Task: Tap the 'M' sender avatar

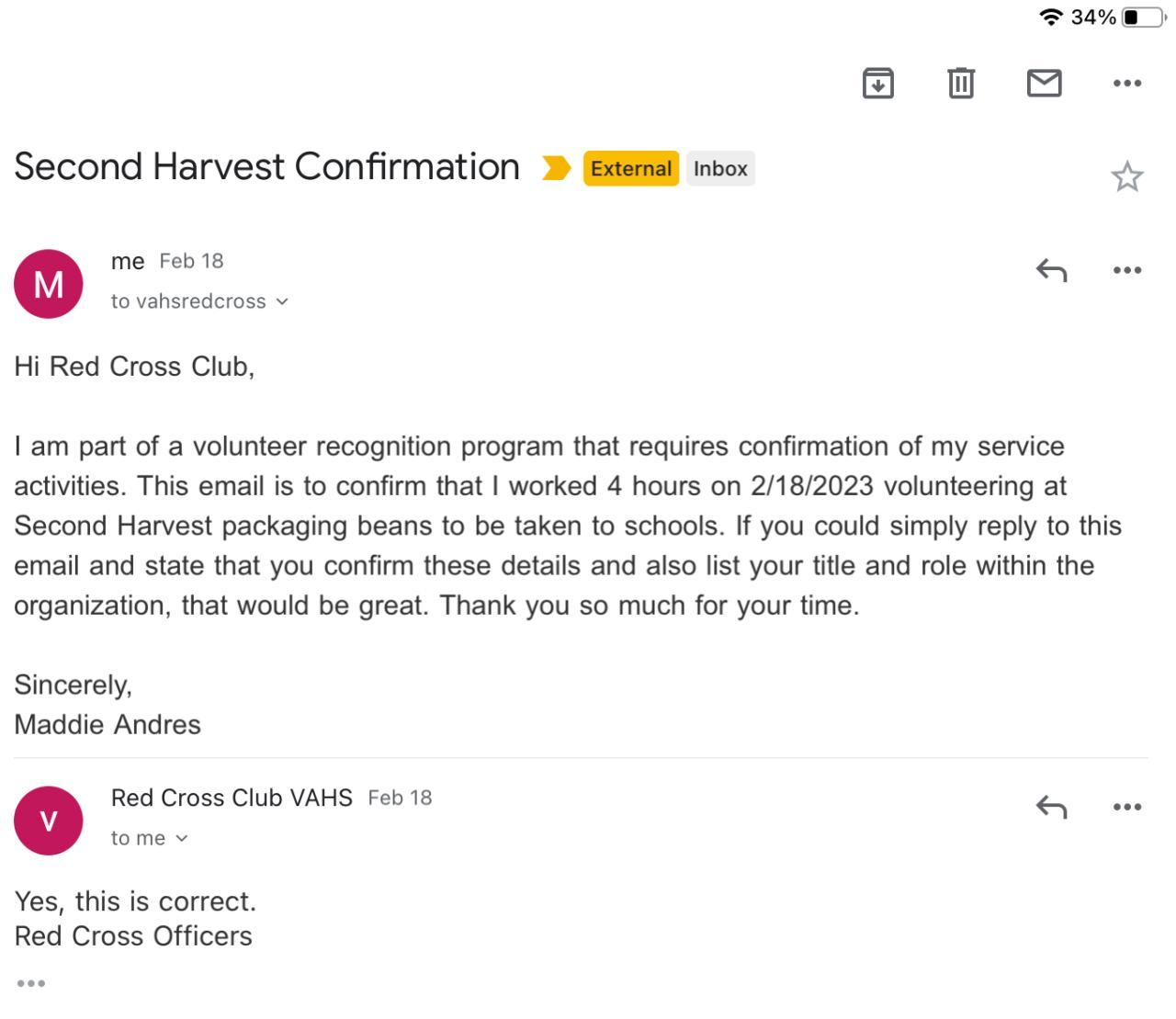Action: coord(49,284)
